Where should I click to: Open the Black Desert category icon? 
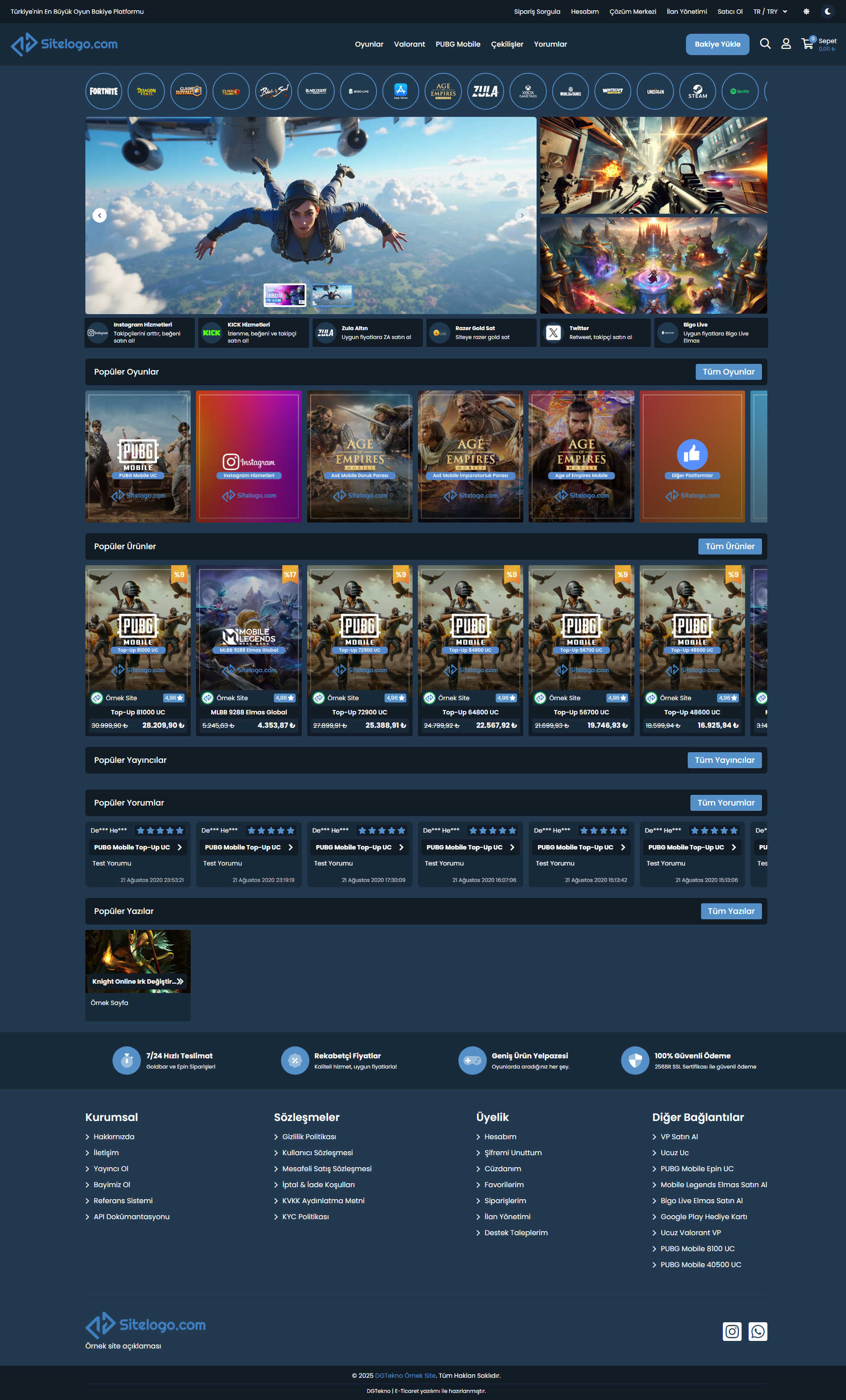point(316,91)
